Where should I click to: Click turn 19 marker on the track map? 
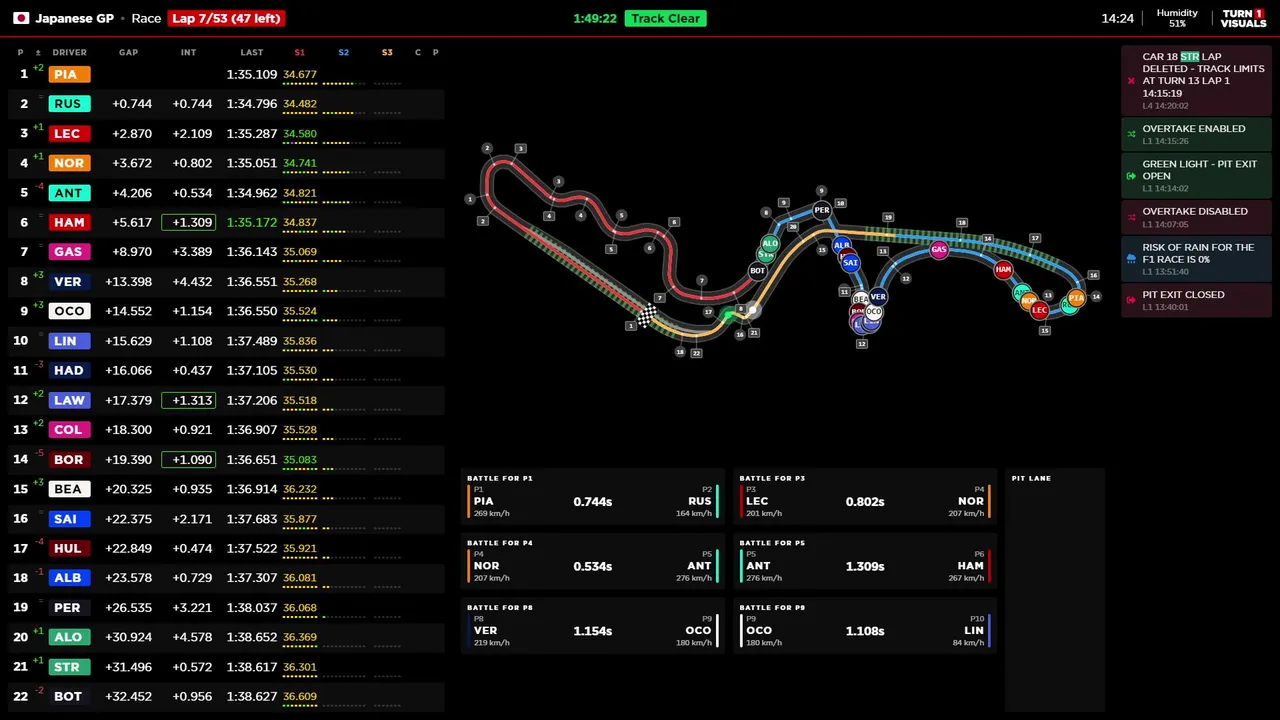[888, 217]
